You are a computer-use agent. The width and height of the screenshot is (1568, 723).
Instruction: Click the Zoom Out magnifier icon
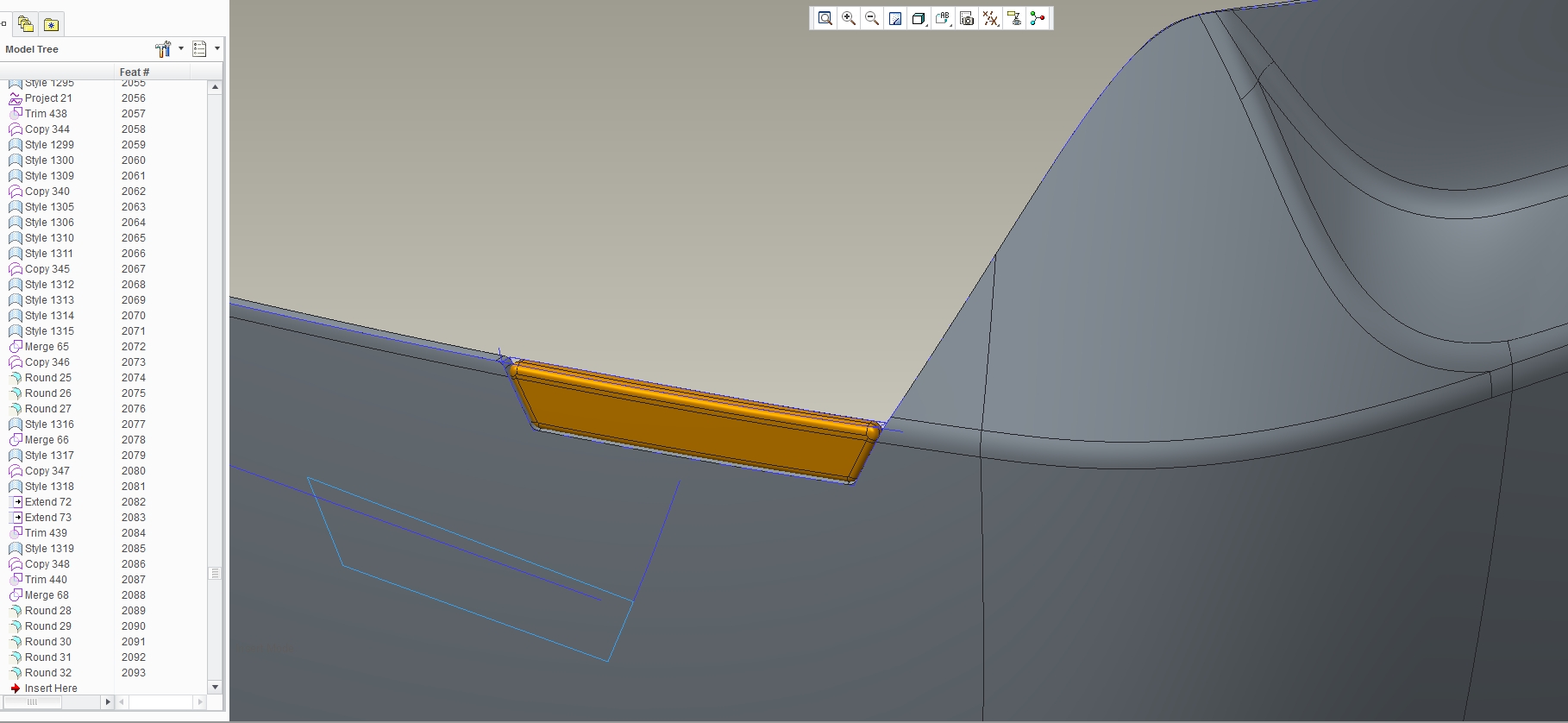click(872, 18)
